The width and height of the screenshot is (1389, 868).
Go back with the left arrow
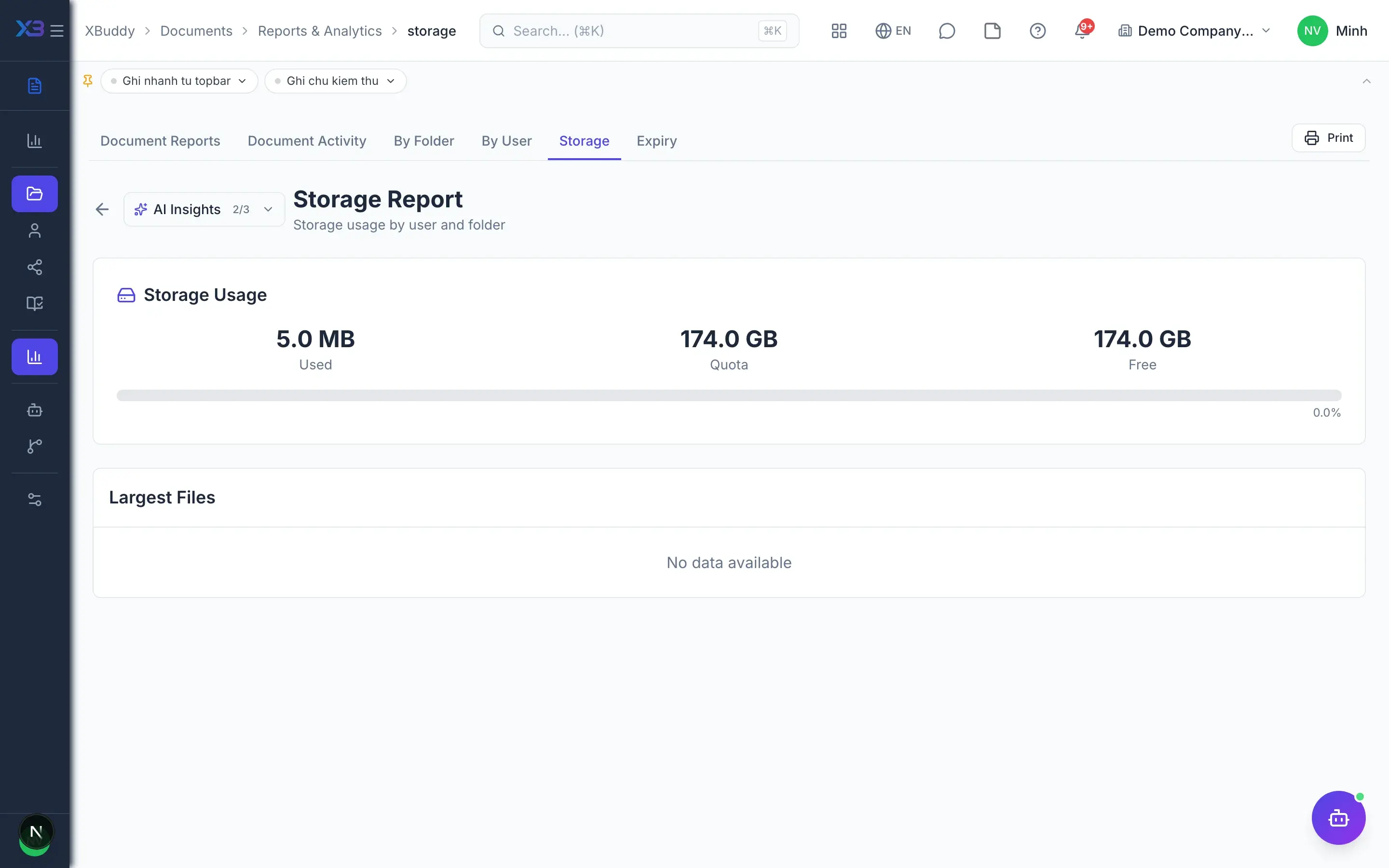click(102, 210)
